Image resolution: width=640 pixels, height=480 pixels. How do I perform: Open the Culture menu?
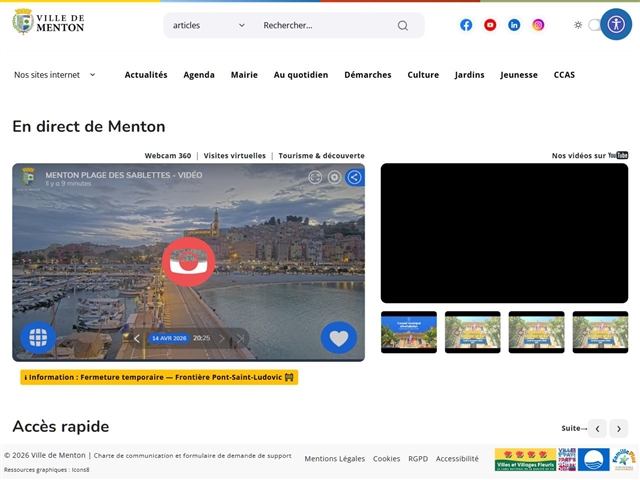(x=423, y=75)
